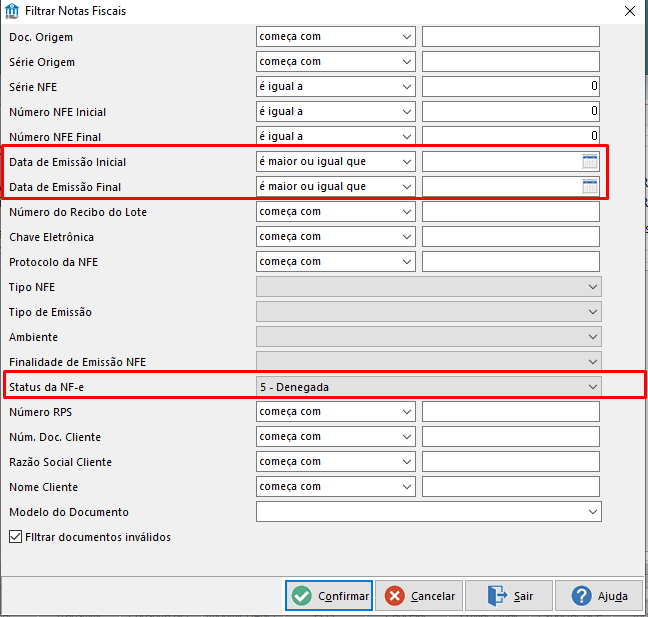The image size is (648, 617).
Task: Open calendar picker for Data de Emissão Final
Action: point(589,186)
